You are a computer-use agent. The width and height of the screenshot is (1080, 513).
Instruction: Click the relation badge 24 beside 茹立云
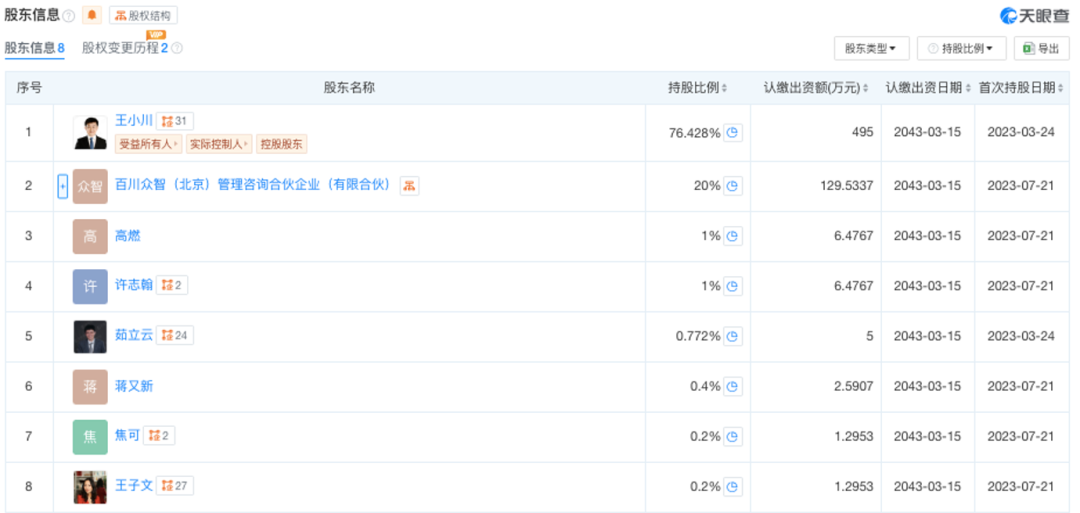coord(175,335)
